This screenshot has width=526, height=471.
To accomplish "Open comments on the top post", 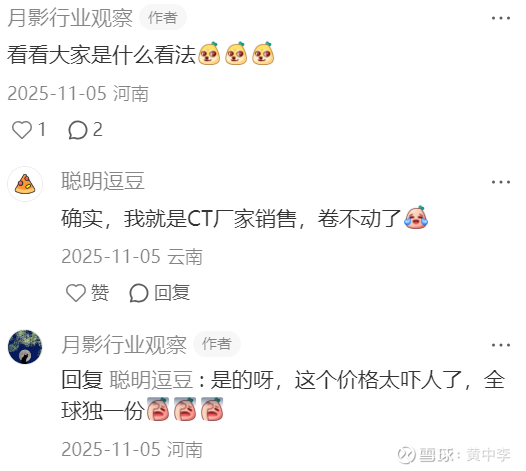I will [x=78, y=130].
